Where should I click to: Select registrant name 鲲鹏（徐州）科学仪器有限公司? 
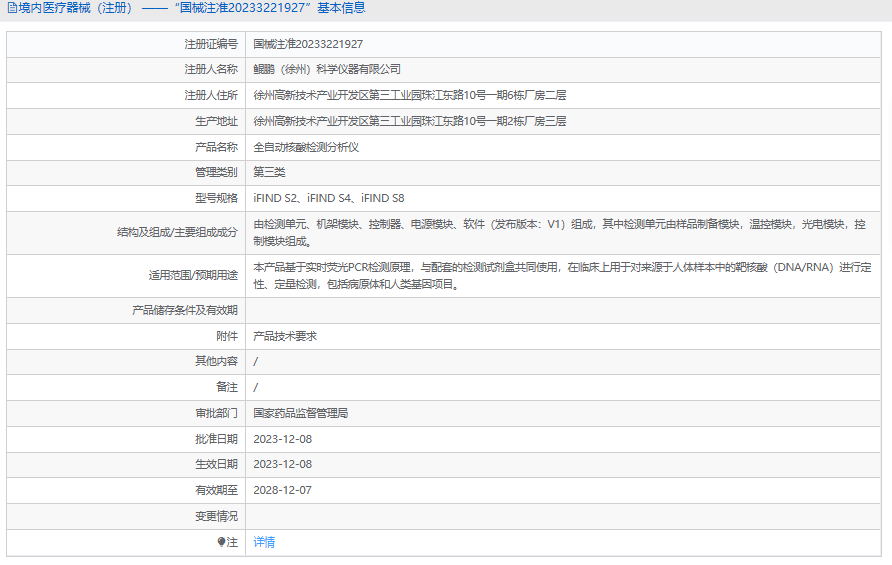click(327, 69)
